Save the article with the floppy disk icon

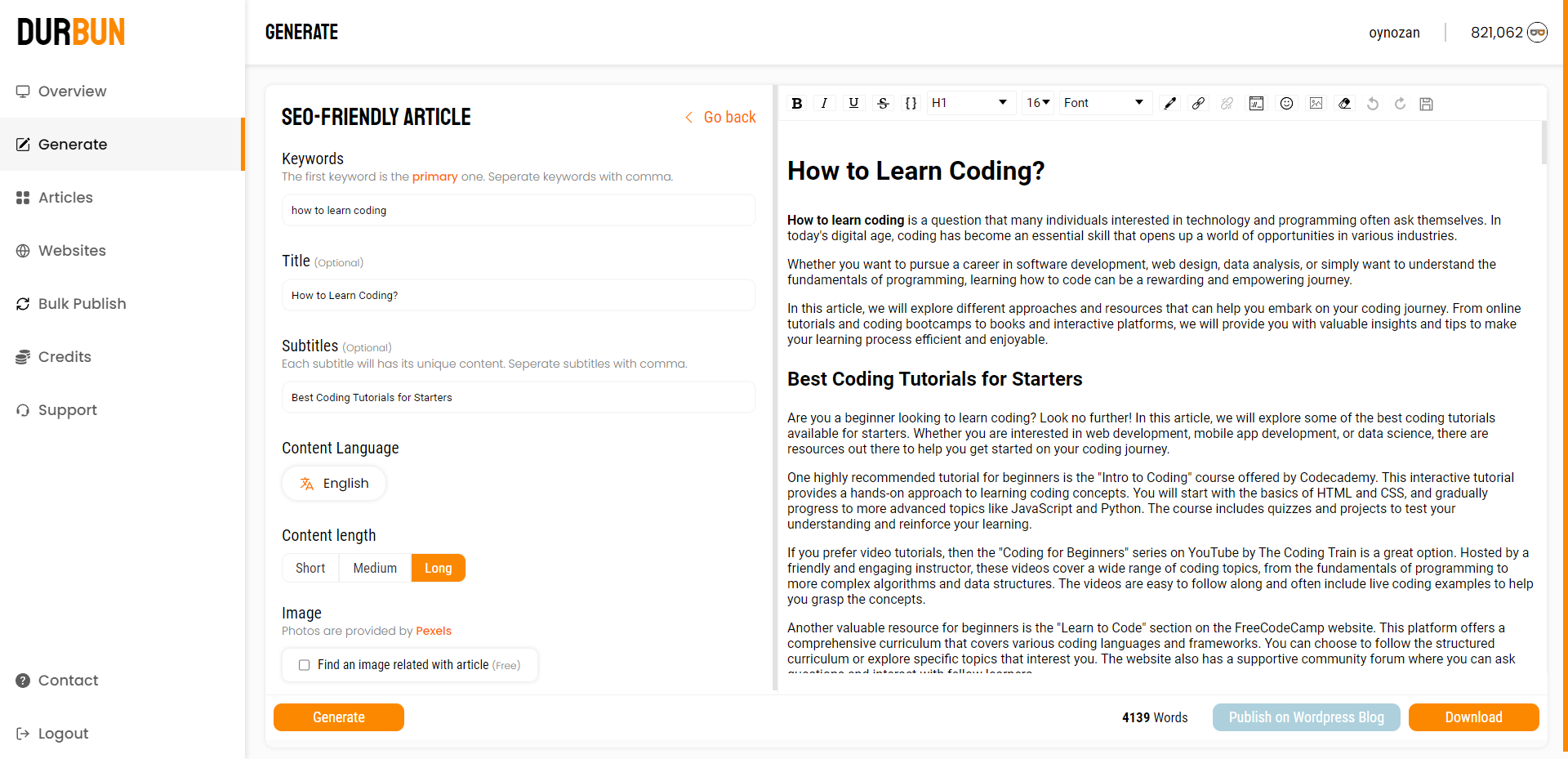pos(1426,104)
